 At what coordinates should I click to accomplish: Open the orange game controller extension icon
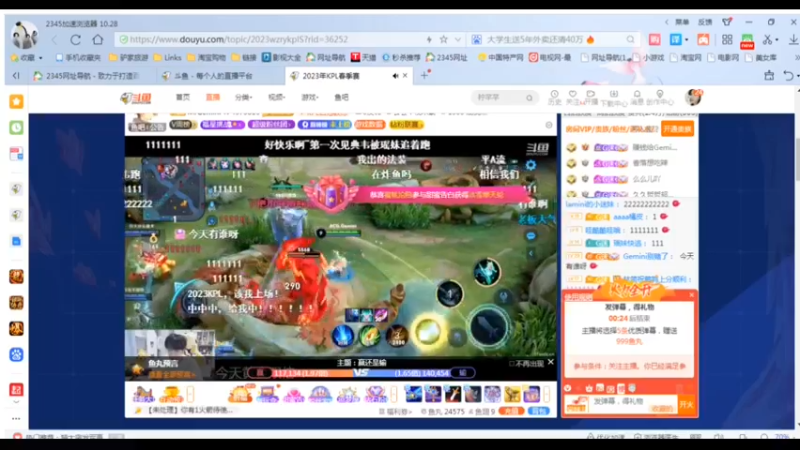(703, 39)
